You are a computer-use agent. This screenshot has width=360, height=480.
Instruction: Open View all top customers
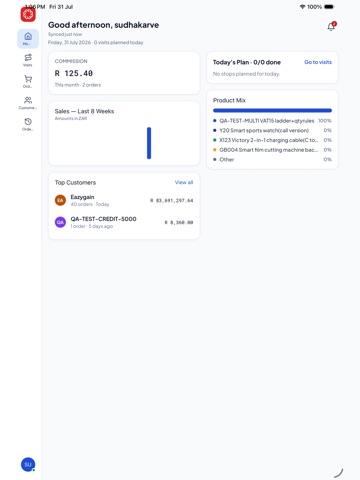click(184, 182)
